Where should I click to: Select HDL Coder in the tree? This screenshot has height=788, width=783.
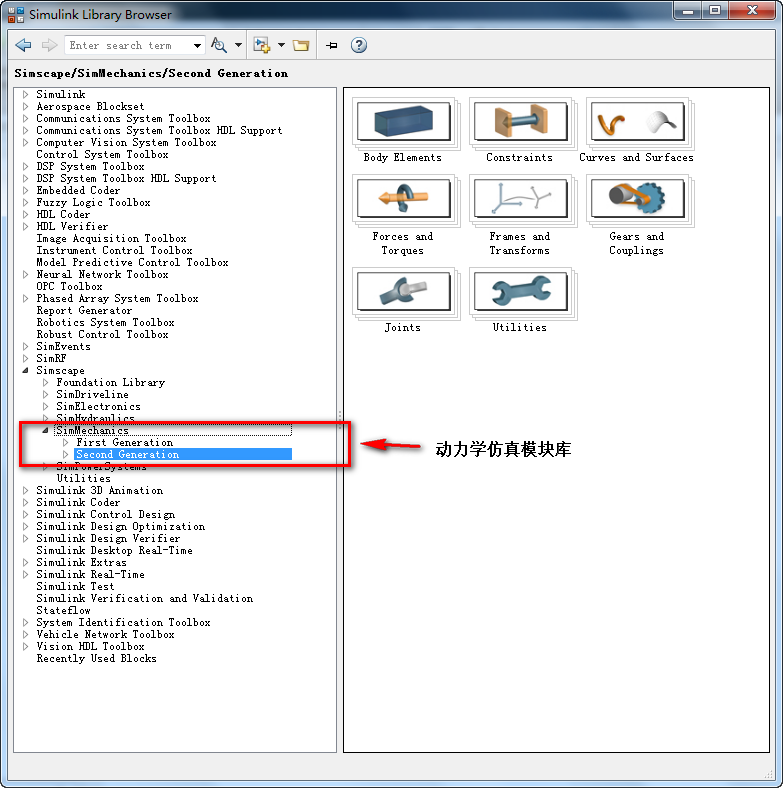click(x=63, y=215)
